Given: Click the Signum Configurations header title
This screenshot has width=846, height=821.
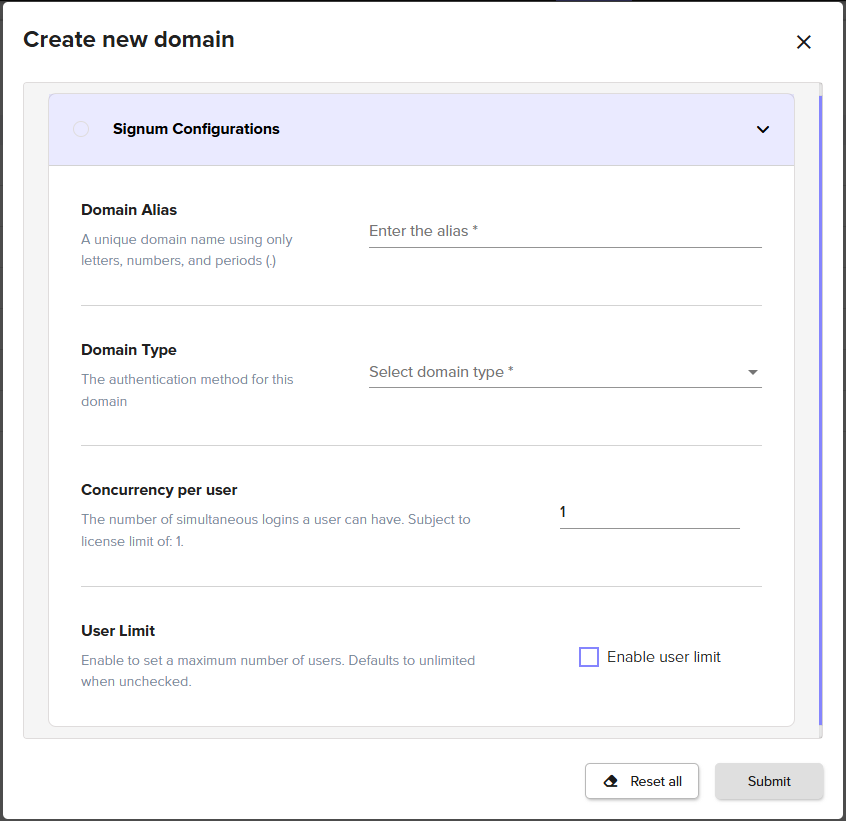Looking at the screenshot, I should point(196,129).
